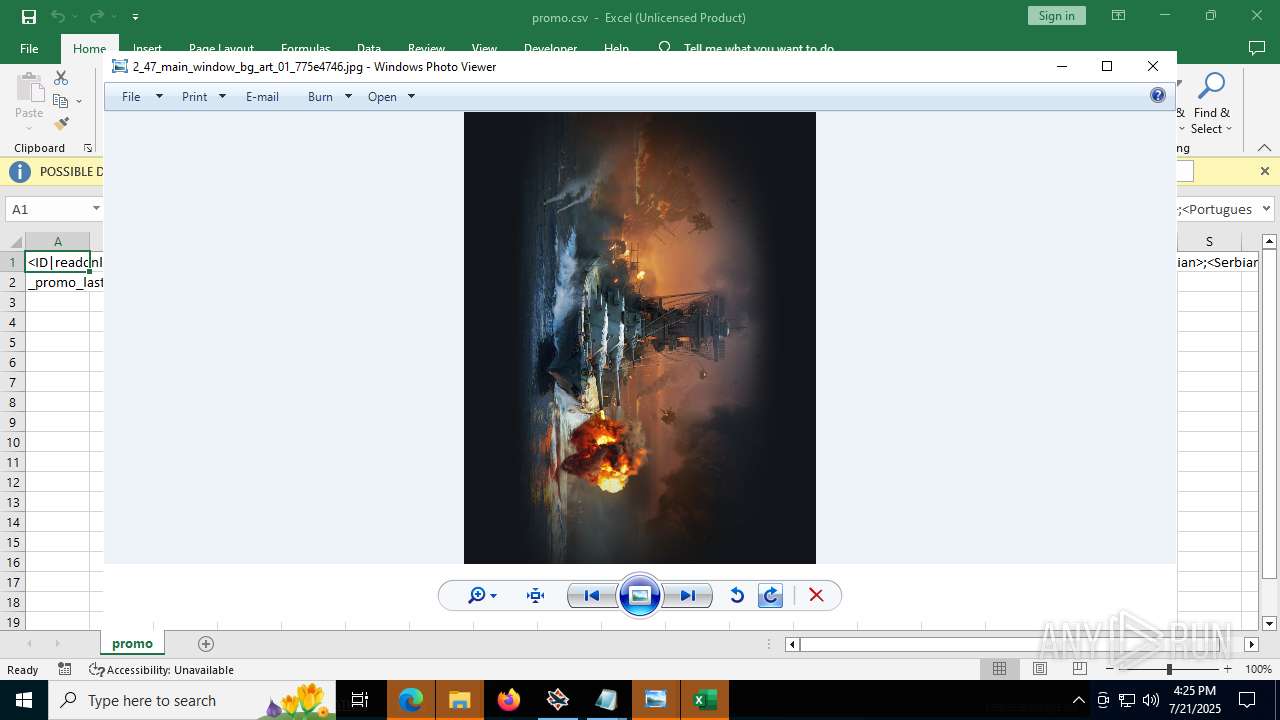Open Ribbon Display Options icon

coord(1118,16)
